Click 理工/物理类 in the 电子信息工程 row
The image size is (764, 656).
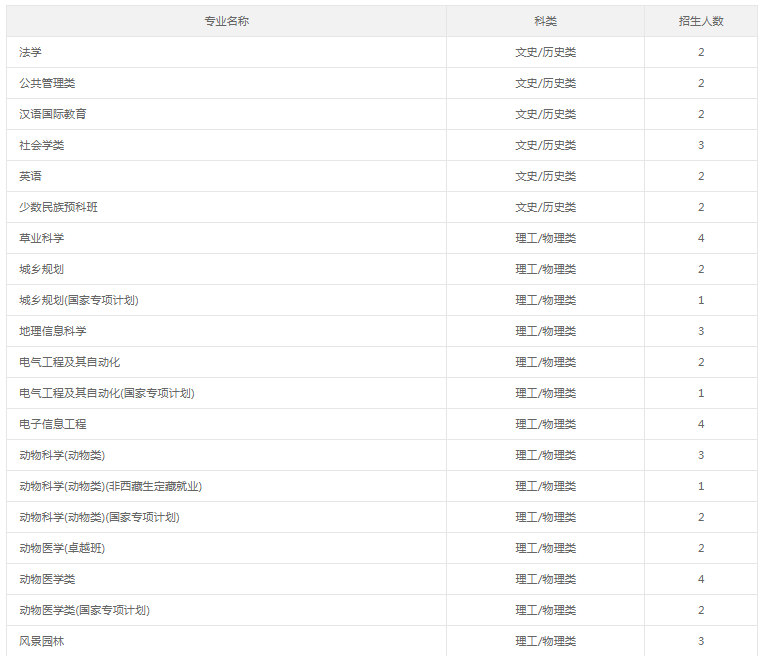(546, 424)
